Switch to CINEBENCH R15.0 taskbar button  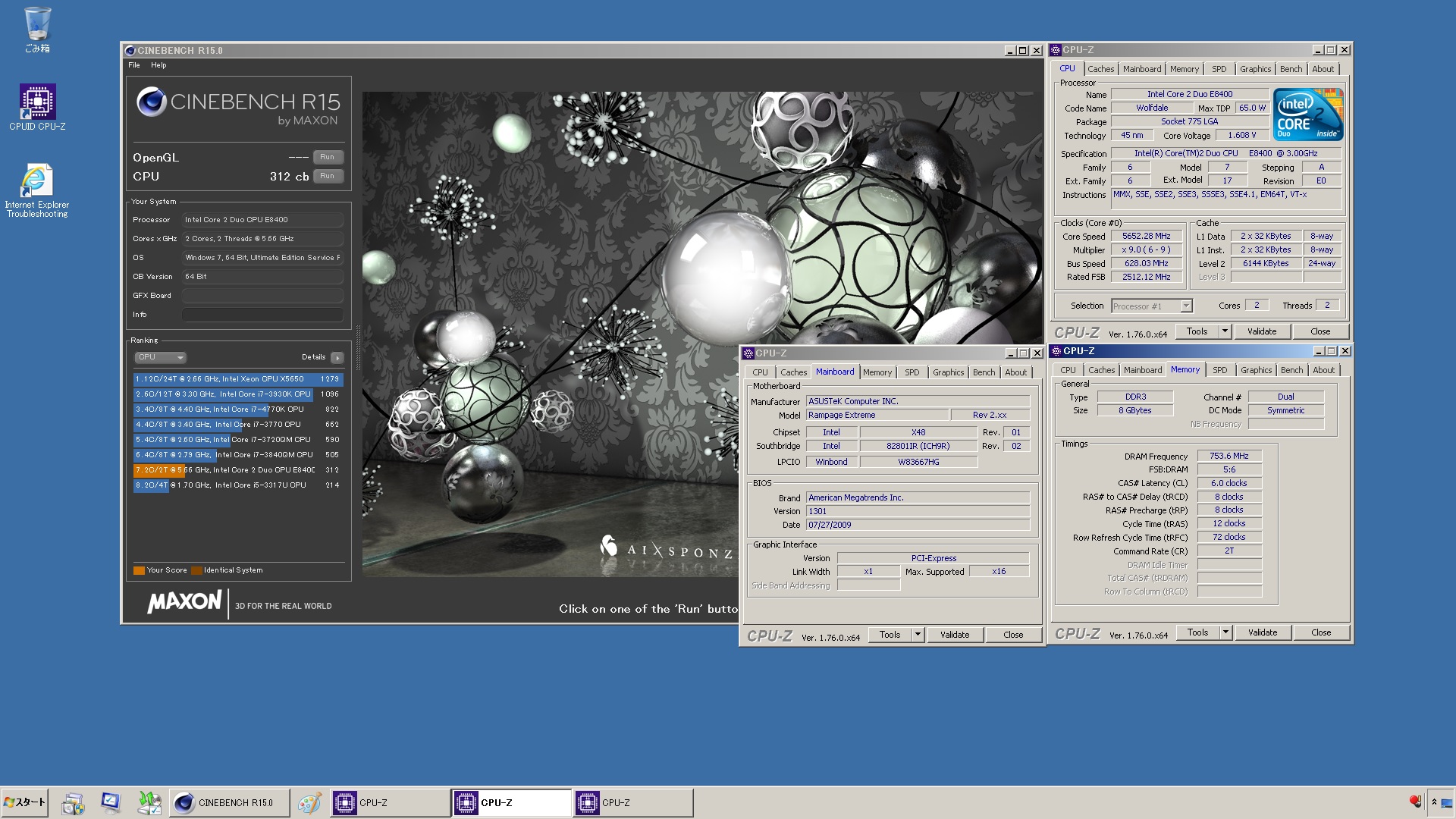(229, 803)
